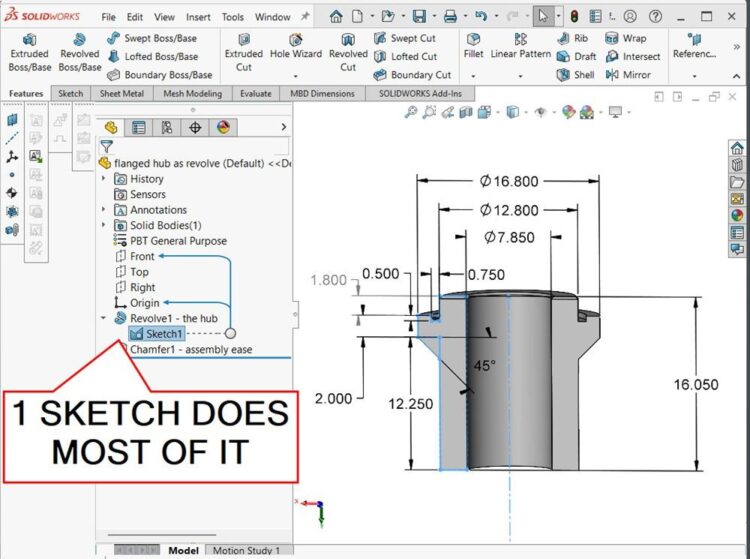Viewport: 750px width, 559px height.
Task: Use the Intersect feature tool
Action: (633, 56)
